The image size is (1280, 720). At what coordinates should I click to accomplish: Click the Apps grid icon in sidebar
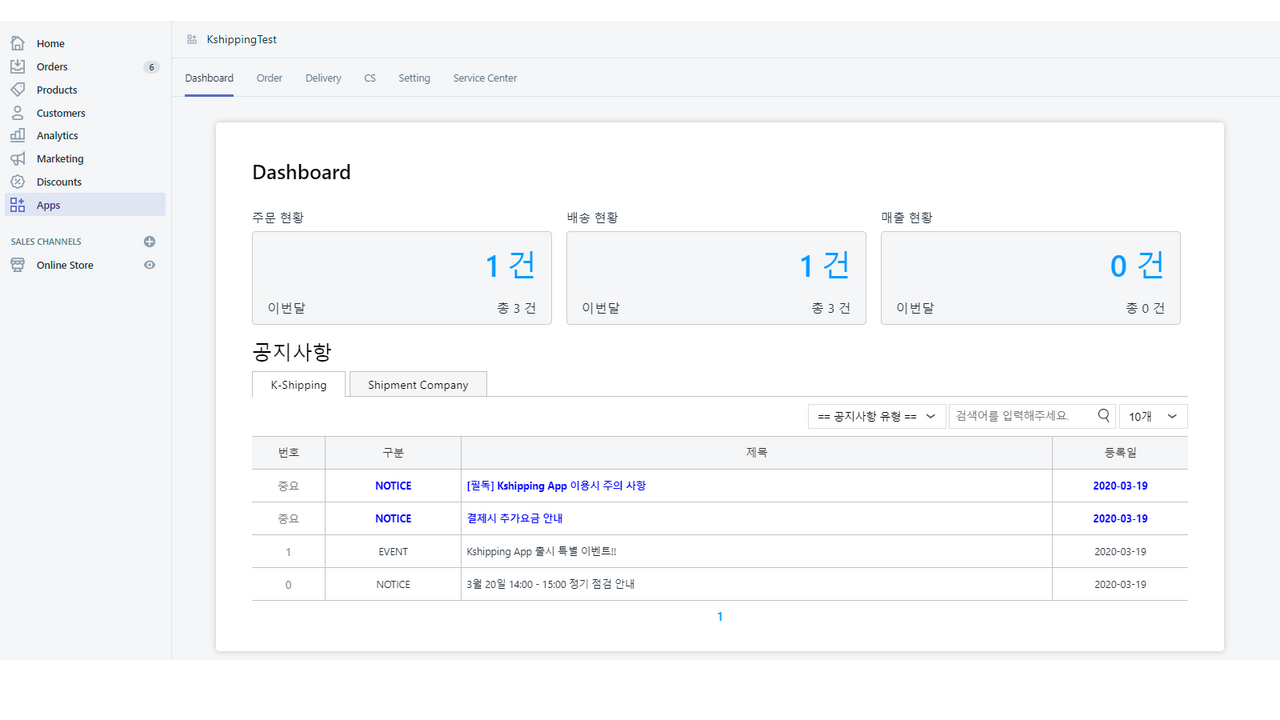click(x=17, y=204)
